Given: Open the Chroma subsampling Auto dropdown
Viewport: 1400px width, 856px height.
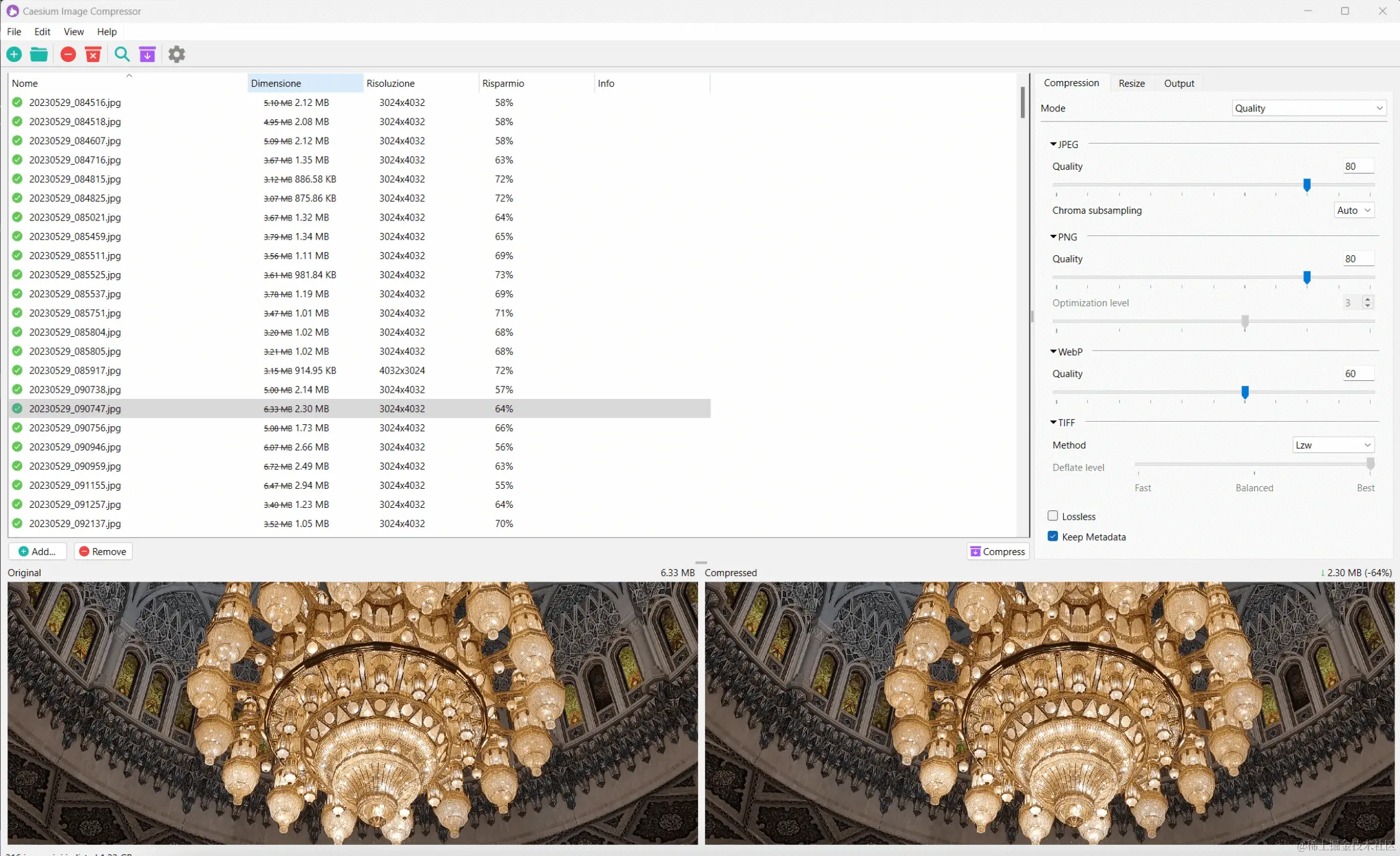Looking at the screenshot, I should click(x=1354, y=211).
